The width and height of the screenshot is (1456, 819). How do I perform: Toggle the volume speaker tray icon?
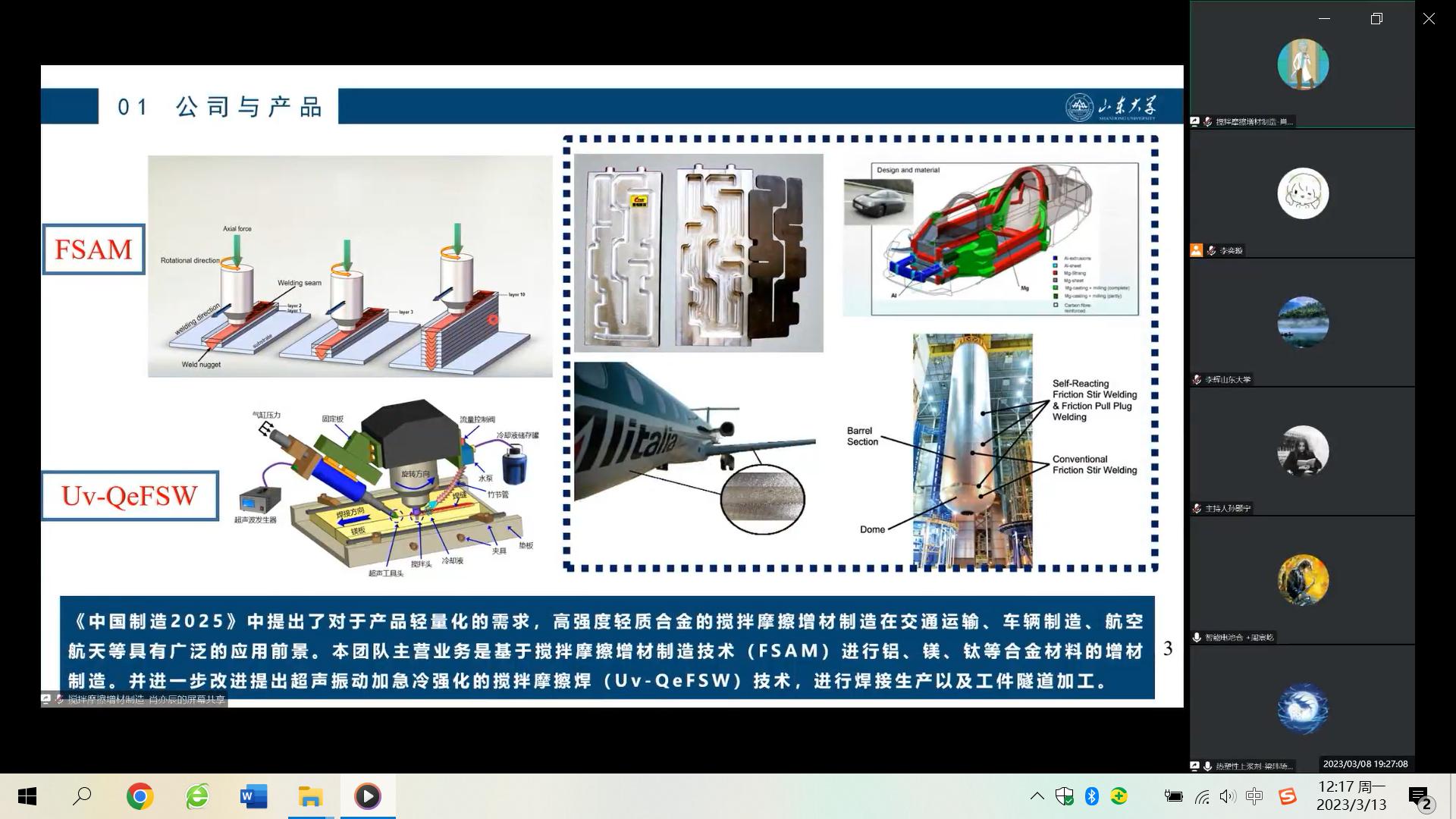coord(1228,796)
